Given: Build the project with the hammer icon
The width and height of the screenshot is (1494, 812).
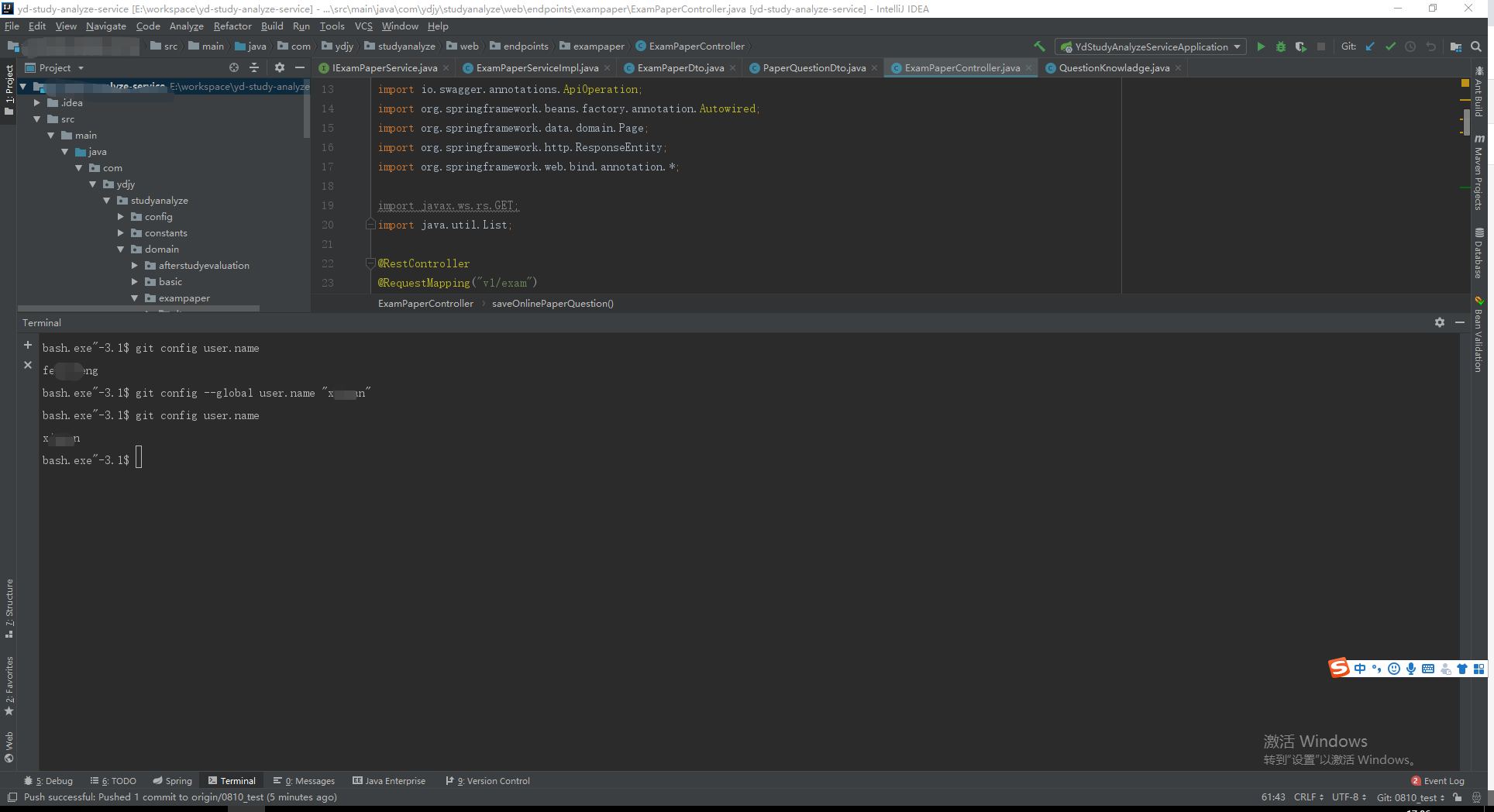Looking at the screenshot, I should 1039,46.
